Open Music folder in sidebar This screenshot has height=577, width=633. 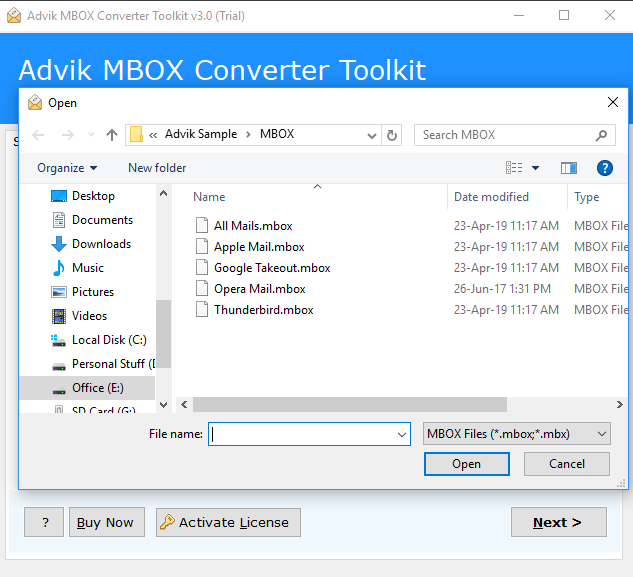(x=87, y=268)
